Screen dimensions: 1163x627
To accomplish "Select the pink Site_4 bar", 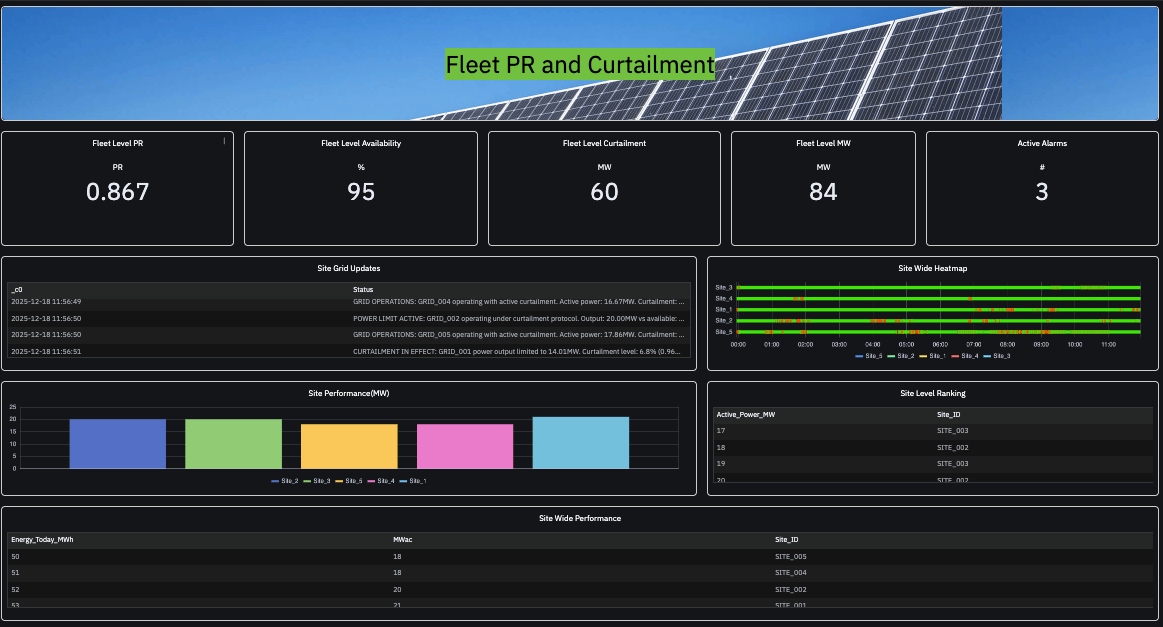I will [x=465, y=446].
